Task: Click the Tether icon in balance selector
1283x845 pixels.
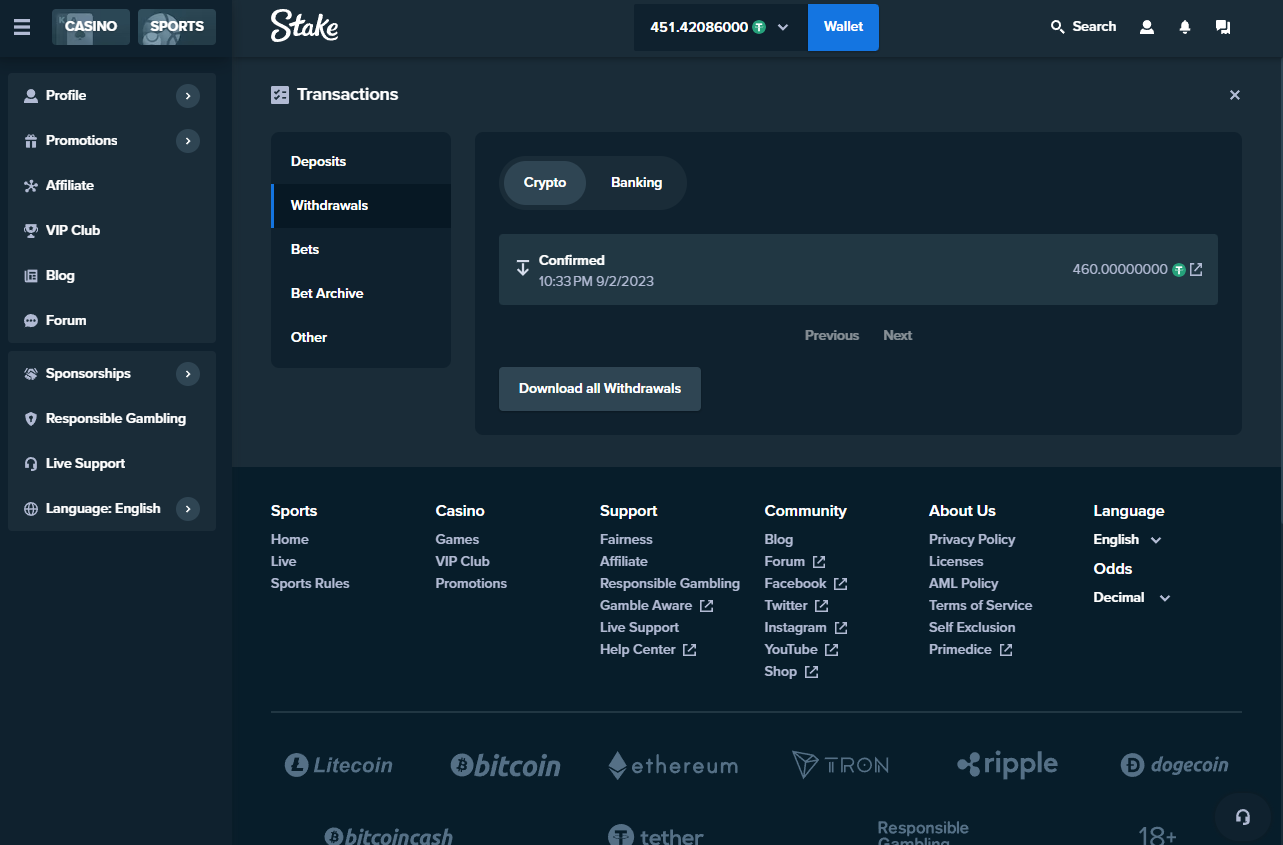Action: click(759, 27)
